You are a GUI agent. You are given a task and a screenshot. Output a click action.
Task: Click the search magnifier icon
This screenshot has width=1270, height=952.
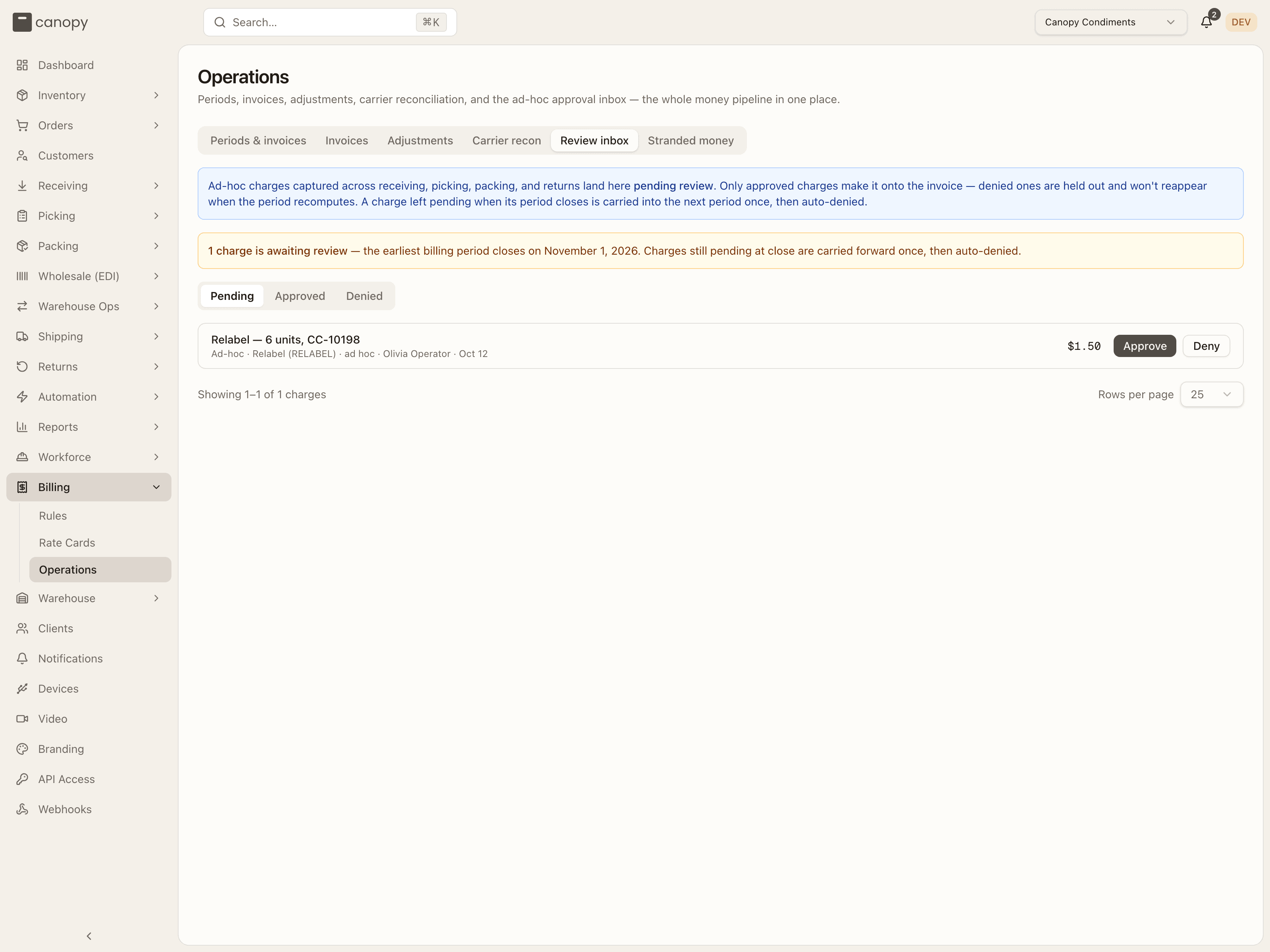tap(220, 22)
